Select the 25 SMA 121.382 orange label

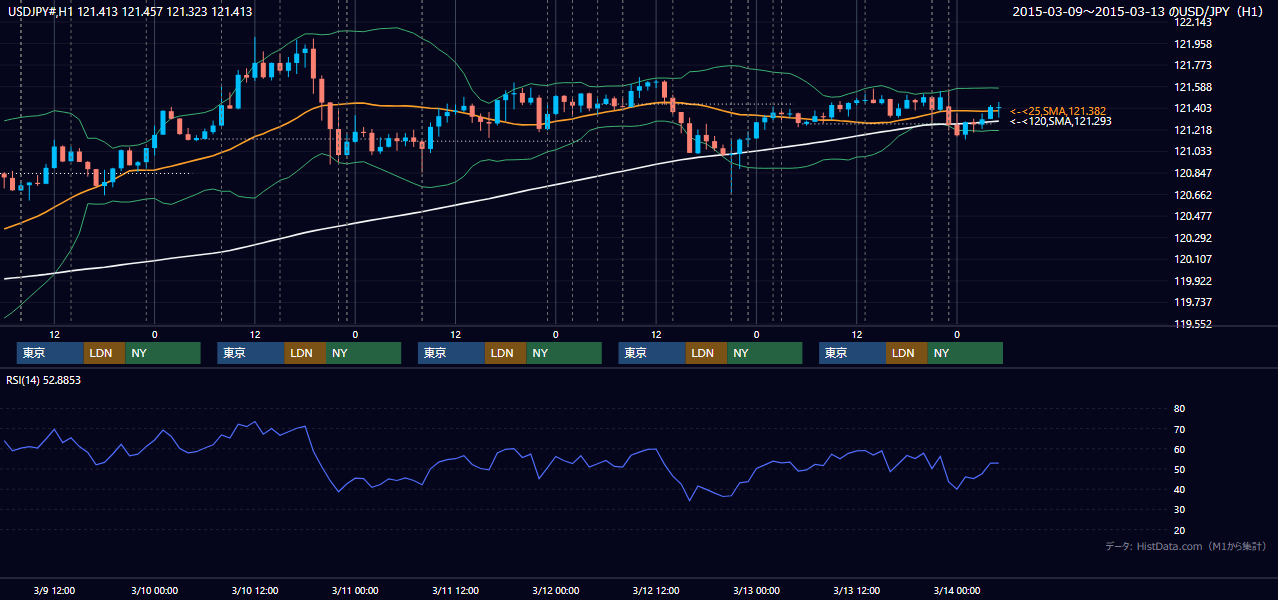click(1058, 110)
